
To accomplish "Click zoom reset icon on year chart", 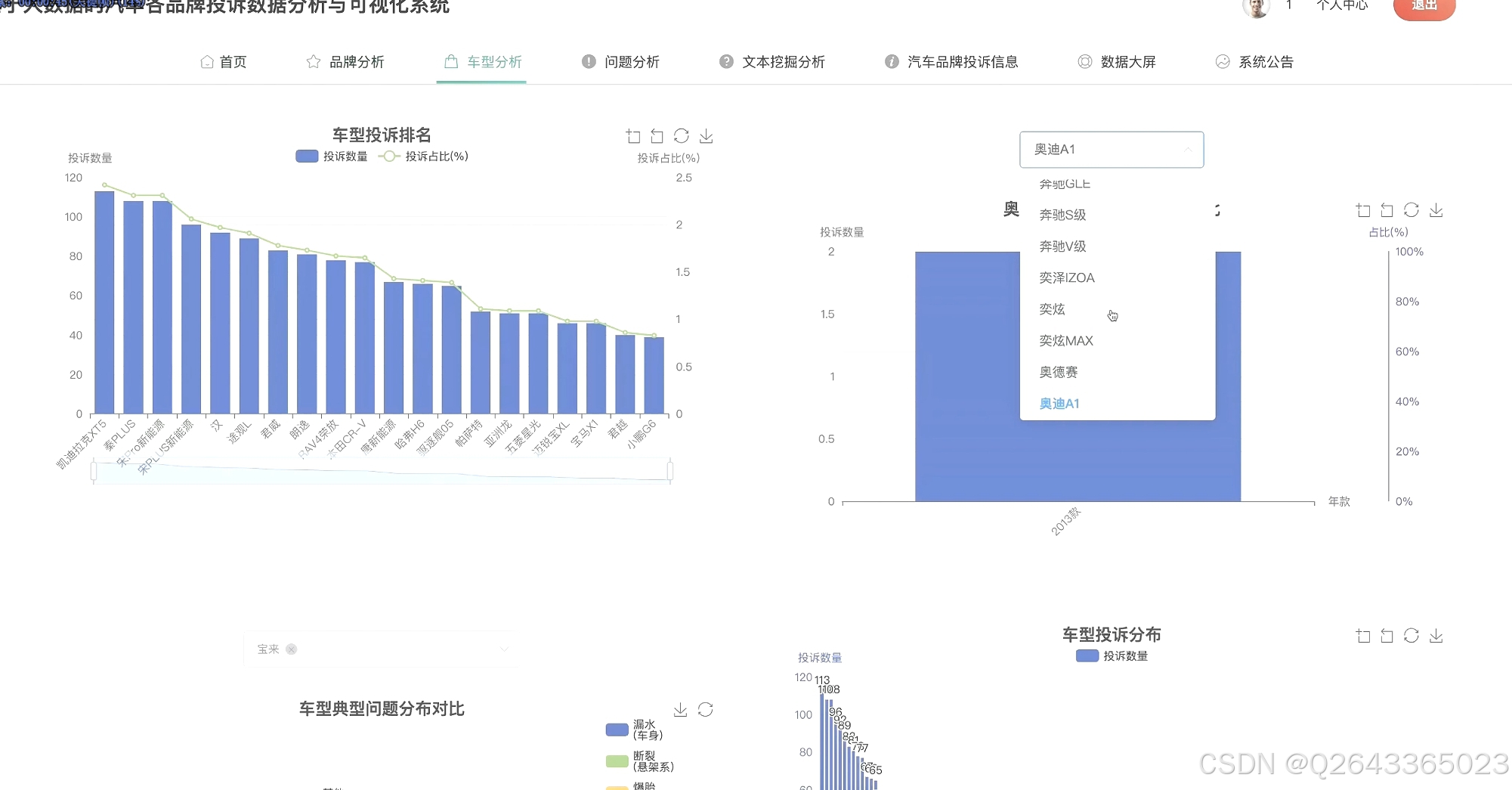I will pos(1387,210).
